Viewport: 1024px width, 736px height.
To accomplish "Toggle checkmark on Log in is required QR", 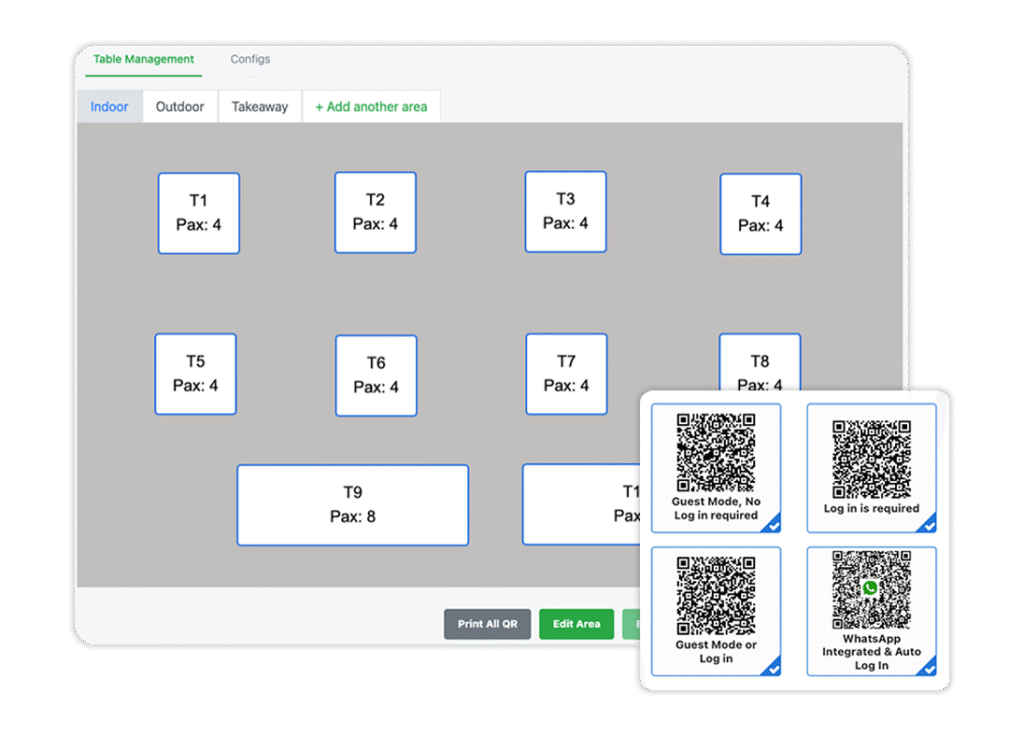I will tap(928, 523).
